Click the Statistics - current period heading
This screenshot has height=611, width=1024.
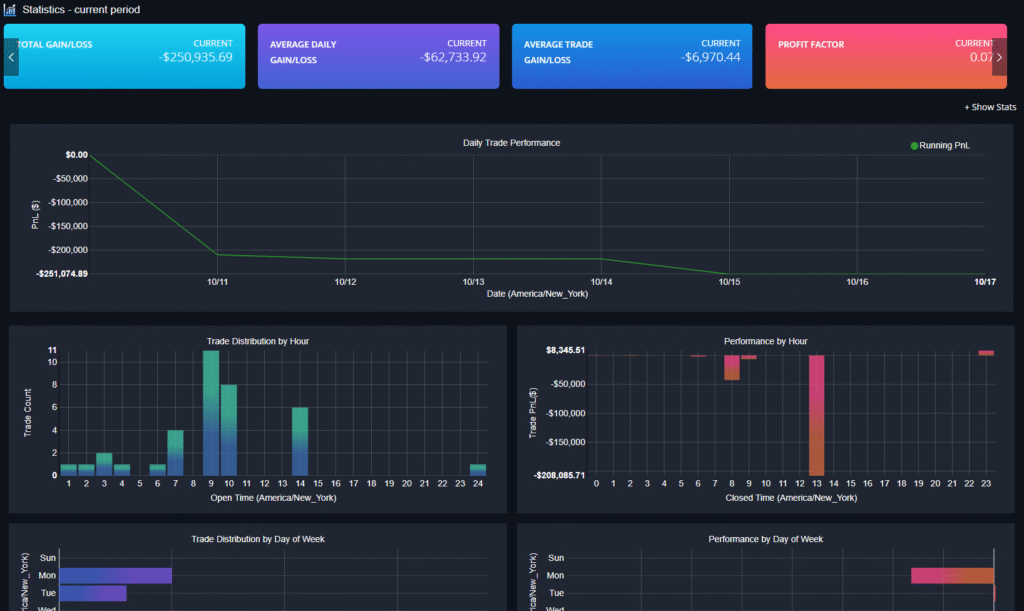tap(81, 10)
